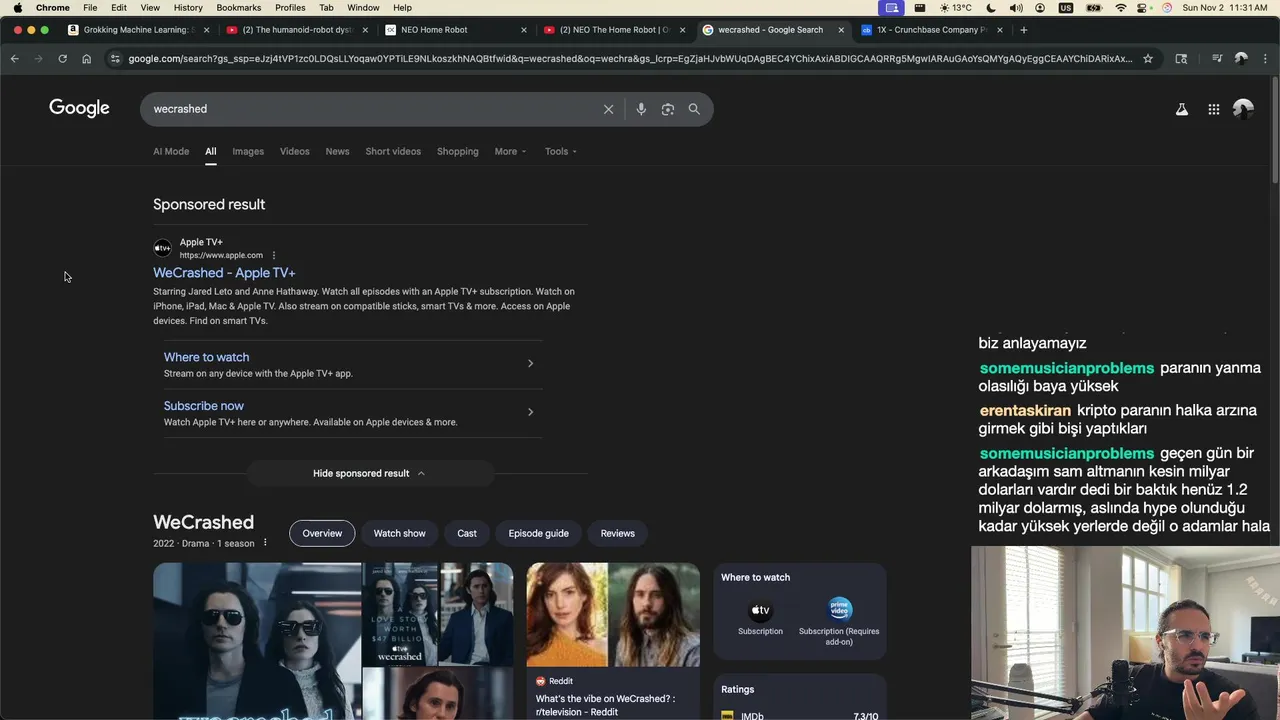The width and height of the screenshot is (1280, 720).
Task: Select the Apple TV subscription icon
Action: pyautogui.click(x=760, y=610)
